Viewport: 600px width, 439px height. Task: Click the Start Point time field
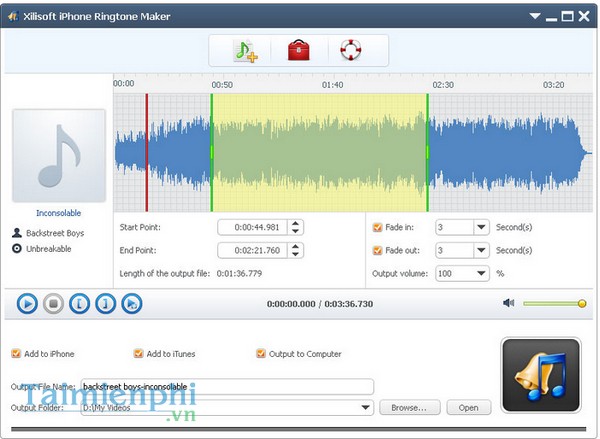click(253, 227)
